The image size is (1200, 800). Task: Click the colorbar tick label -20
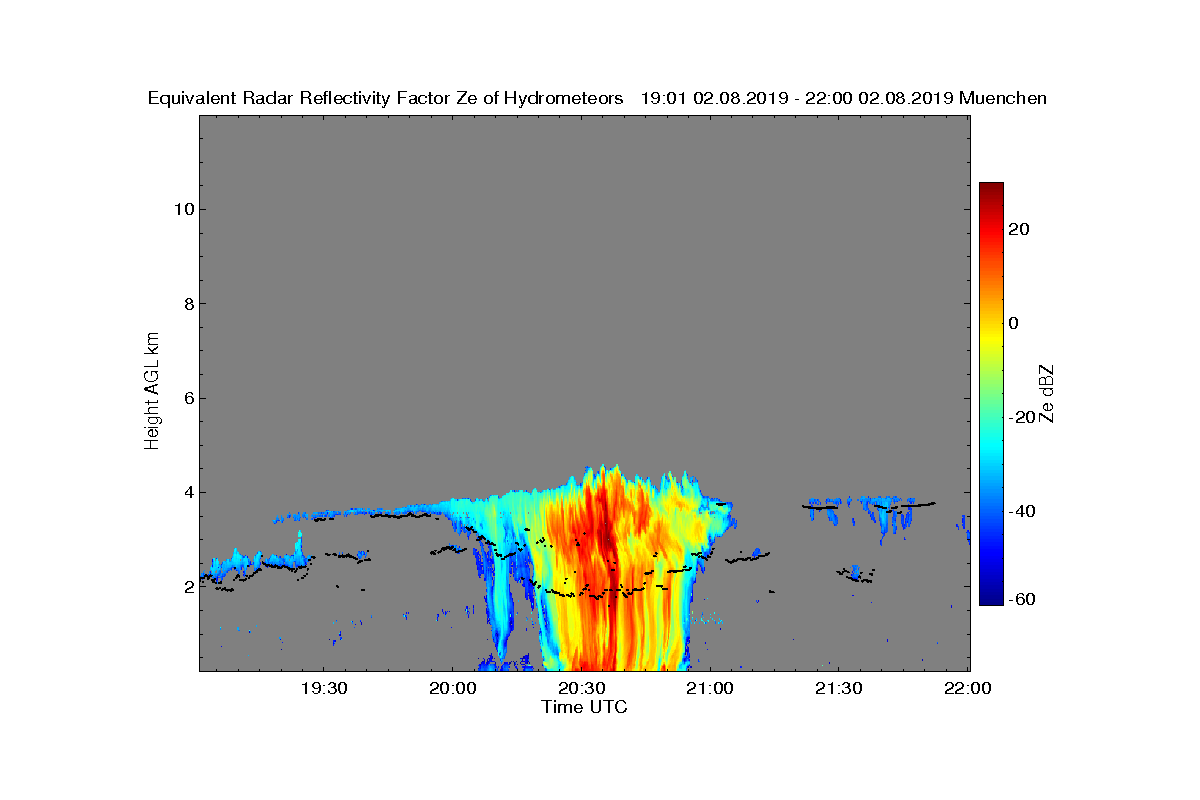point(1022,417)
